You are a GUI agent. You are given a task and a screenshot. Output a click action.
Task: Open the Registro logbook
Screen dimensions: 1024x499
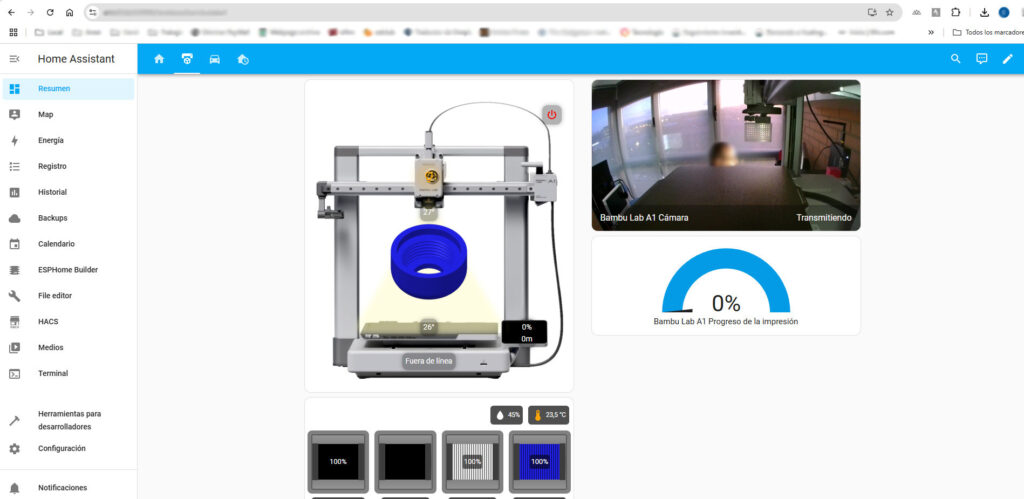tap(69, 167)
